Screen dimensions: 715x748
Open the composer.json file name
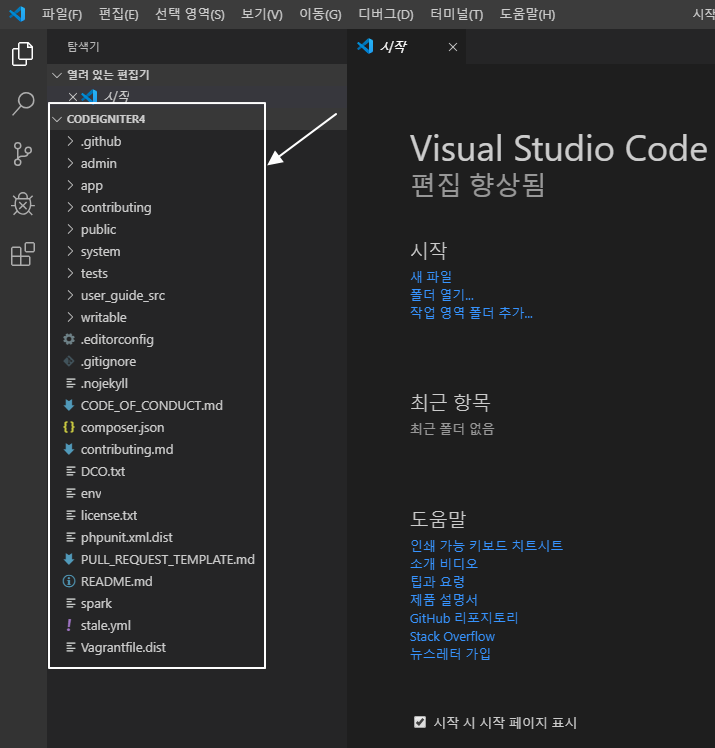click(x=123, y=427)
